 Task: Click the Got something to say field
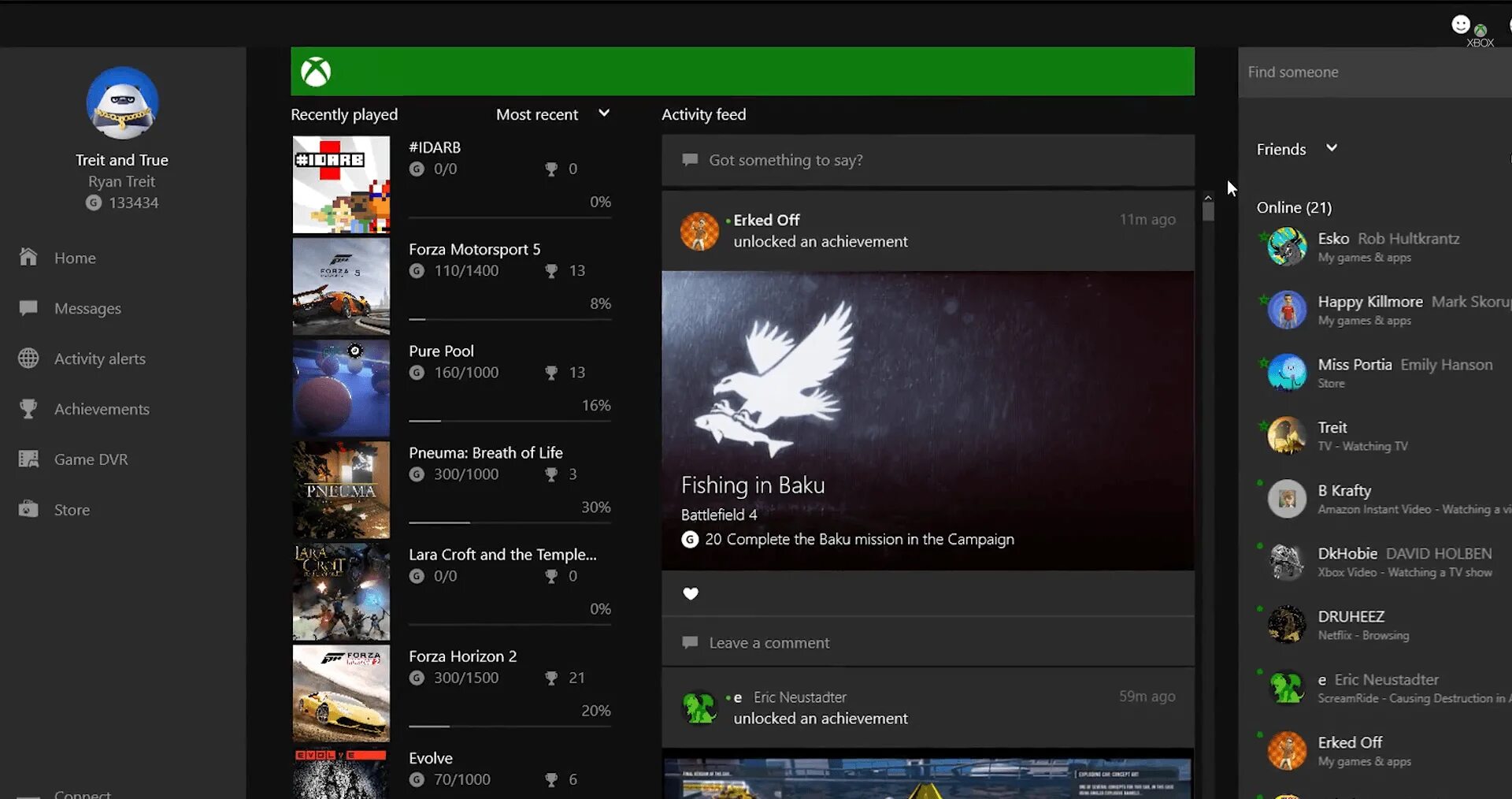pos(928,160)
